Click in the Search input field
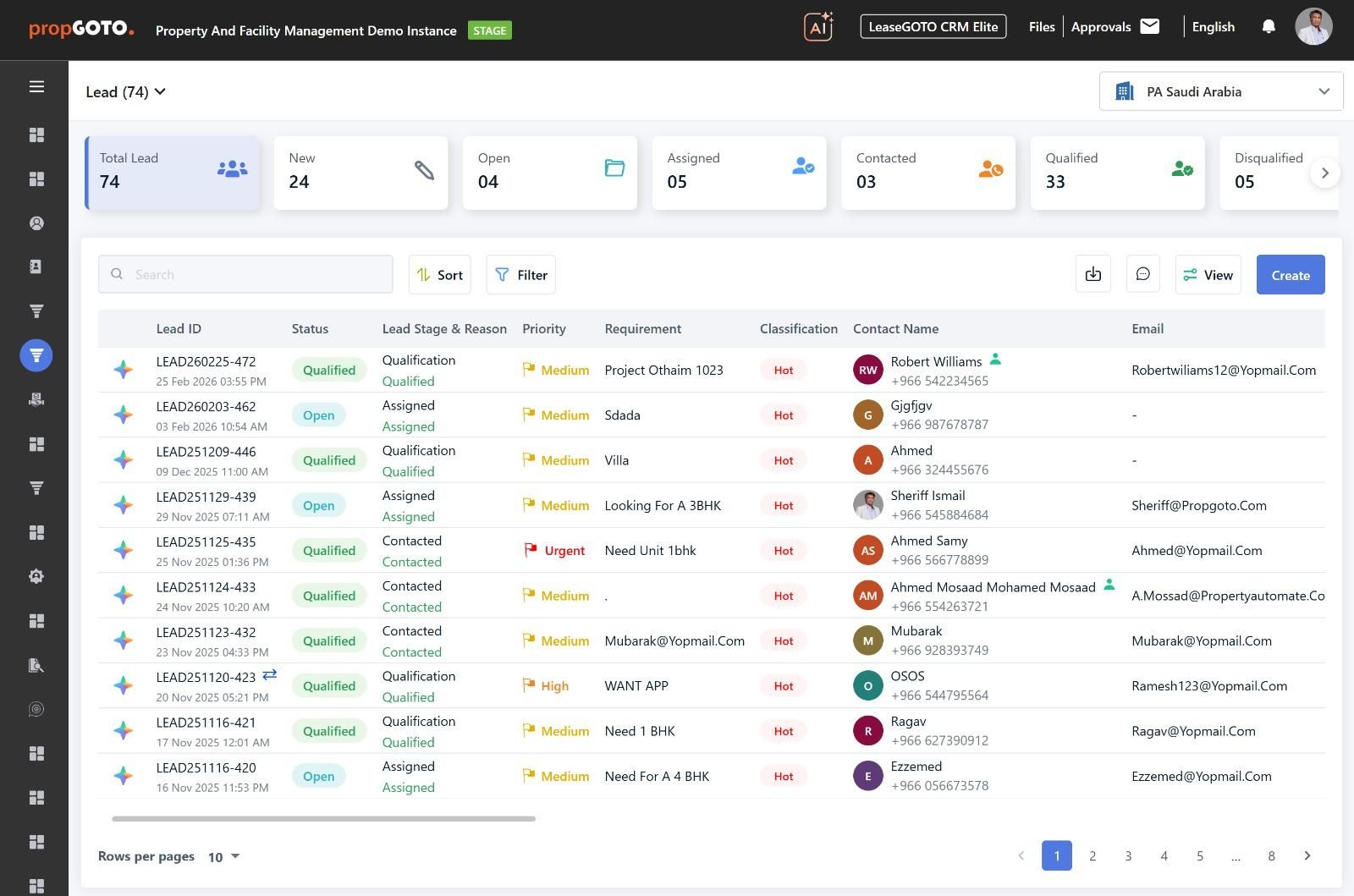The width and height of the screenshot is (1354, 896). [245, 275]
